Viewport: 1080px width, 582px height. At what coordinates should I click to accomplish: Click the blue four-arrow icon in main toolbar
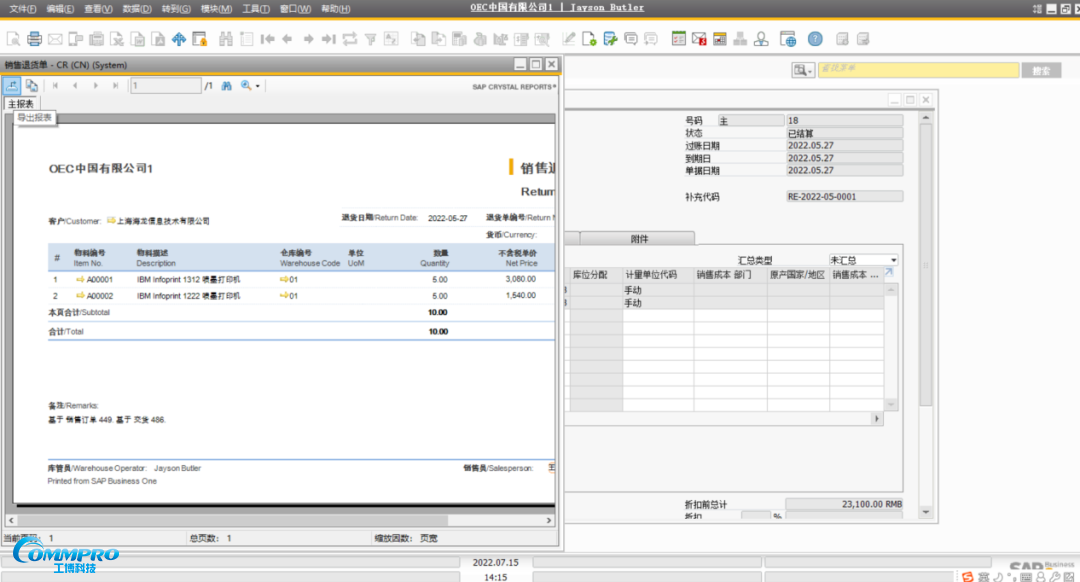(x=179, y=39)
